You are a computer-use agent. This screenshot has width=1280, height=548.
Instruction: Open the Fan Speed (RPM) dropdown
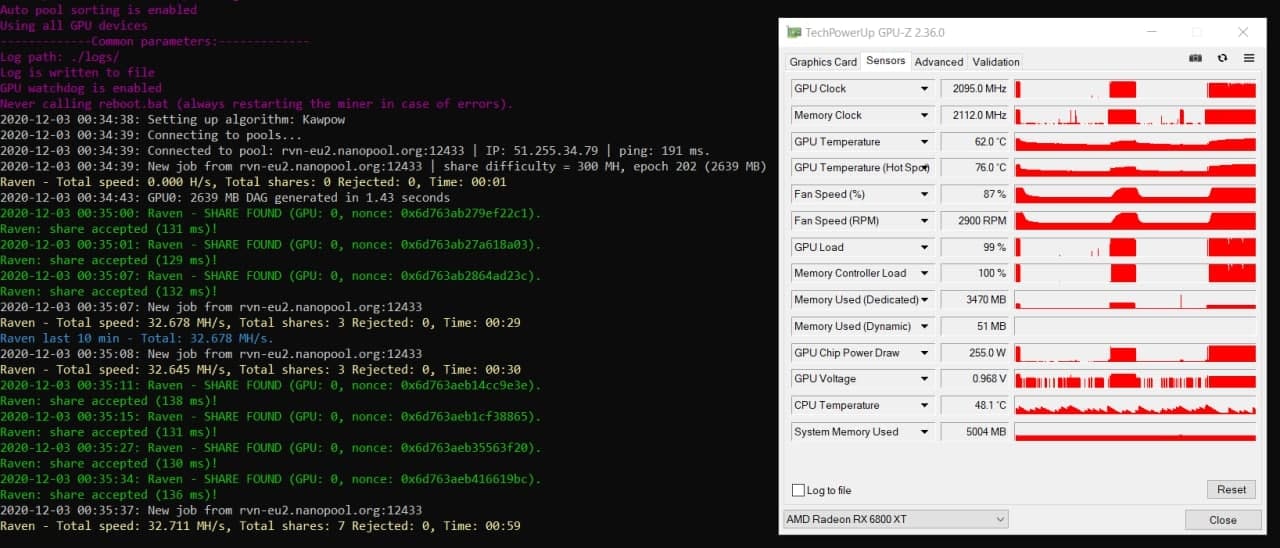coord(925,221)
